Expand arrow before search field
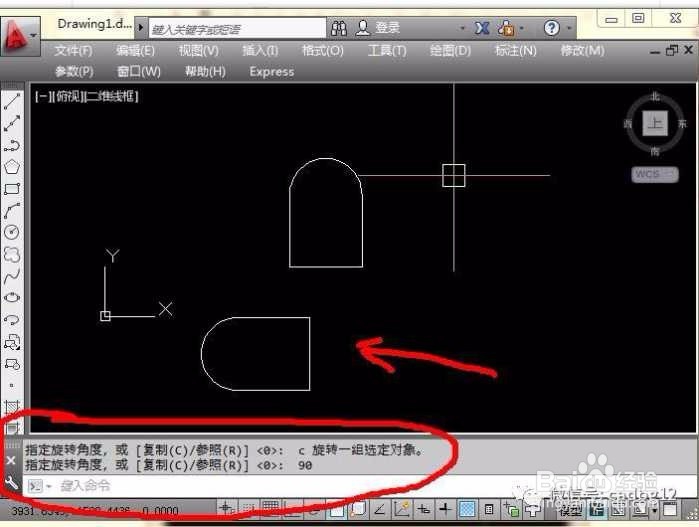 tap(140, 28)
